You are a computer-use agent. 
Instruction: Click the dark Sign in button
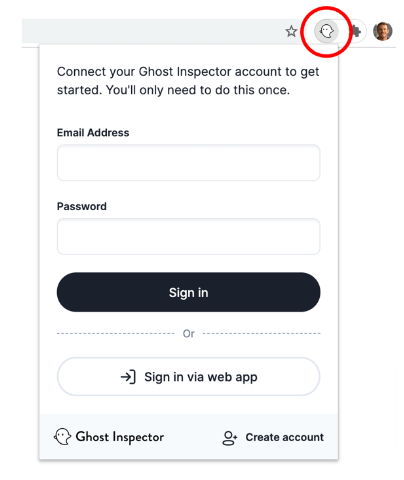(189, 292)
